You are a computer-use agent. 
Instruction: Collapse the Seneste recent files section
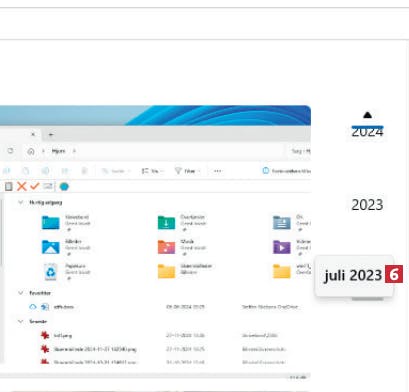pyautogui.click(x=21, y=321)
